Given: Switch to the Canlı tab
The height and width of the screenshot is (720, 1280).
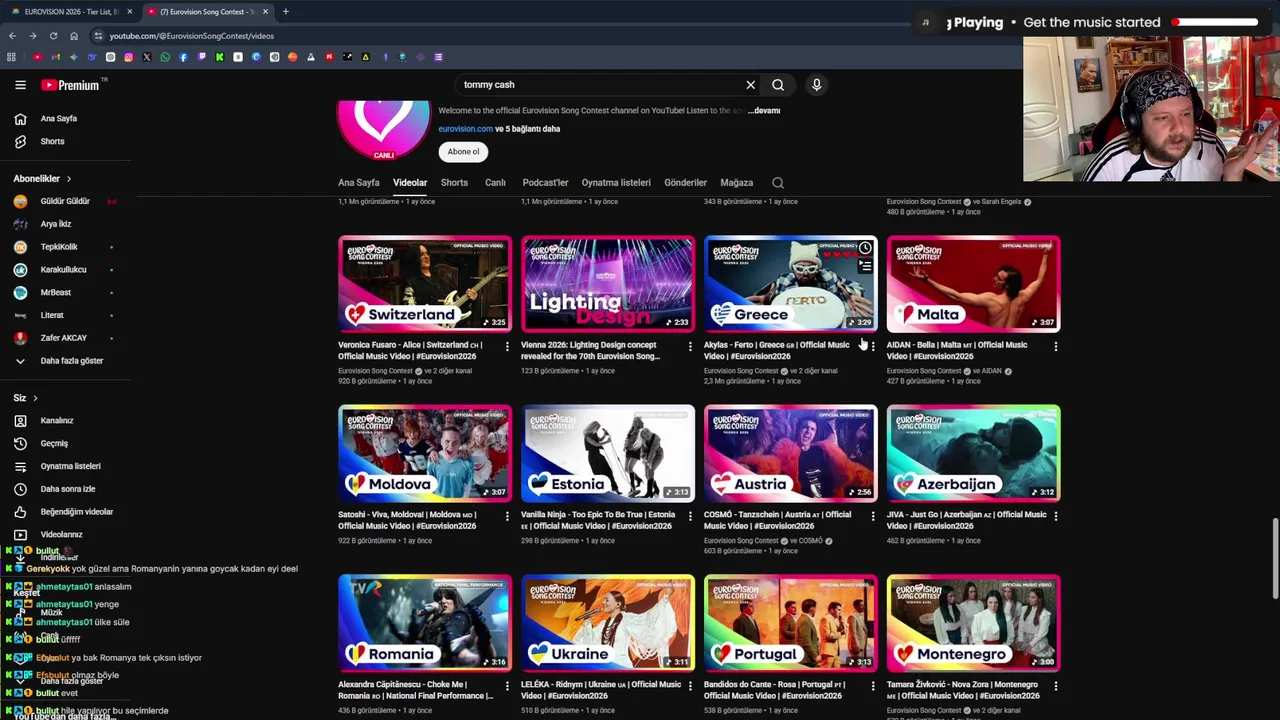Looking at the screenshot, I should tap(495, 183).
